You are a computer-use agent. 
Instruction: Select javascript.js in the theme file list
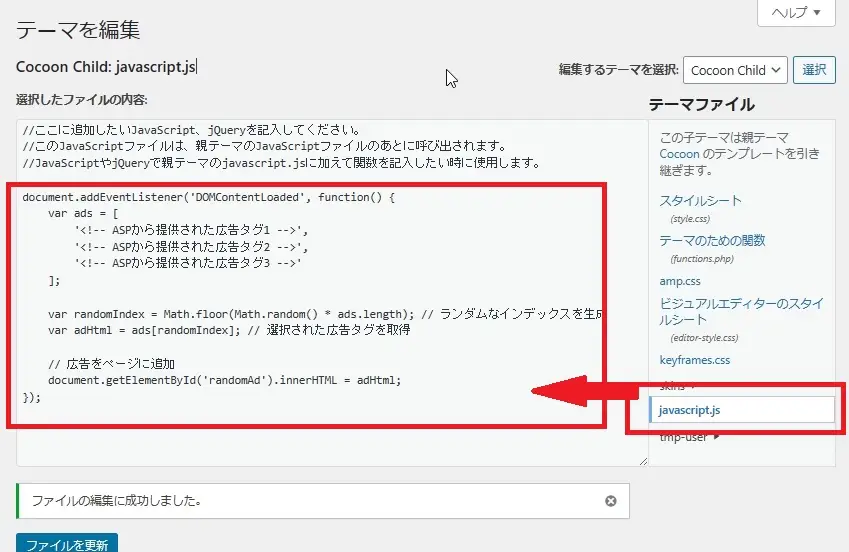pos(742,410)
